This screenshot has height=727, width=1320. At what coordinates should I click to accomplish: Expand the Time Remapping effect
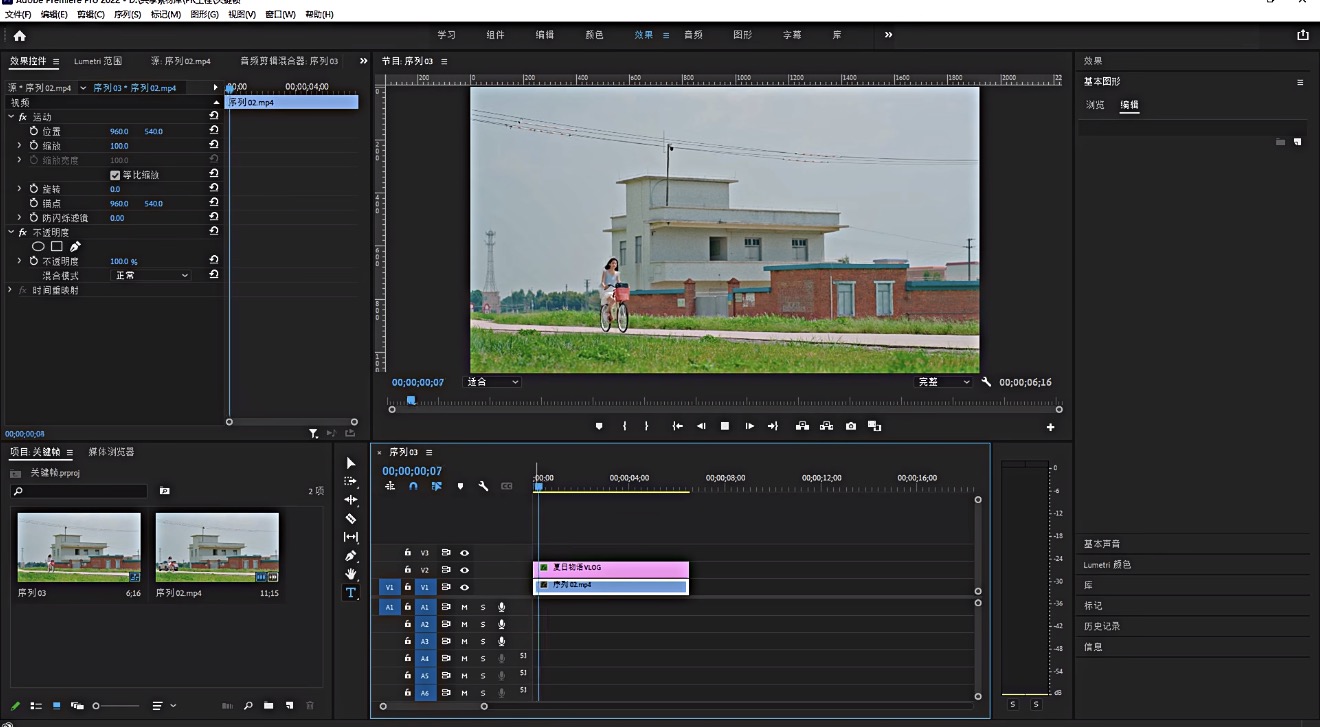tap(10, 290)
